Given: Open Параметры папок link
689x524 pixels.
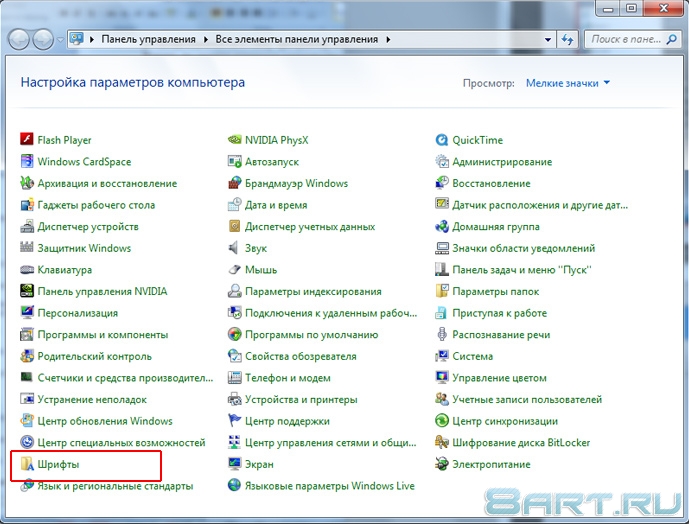Looking at the screenshot, I should click(496, 291).
